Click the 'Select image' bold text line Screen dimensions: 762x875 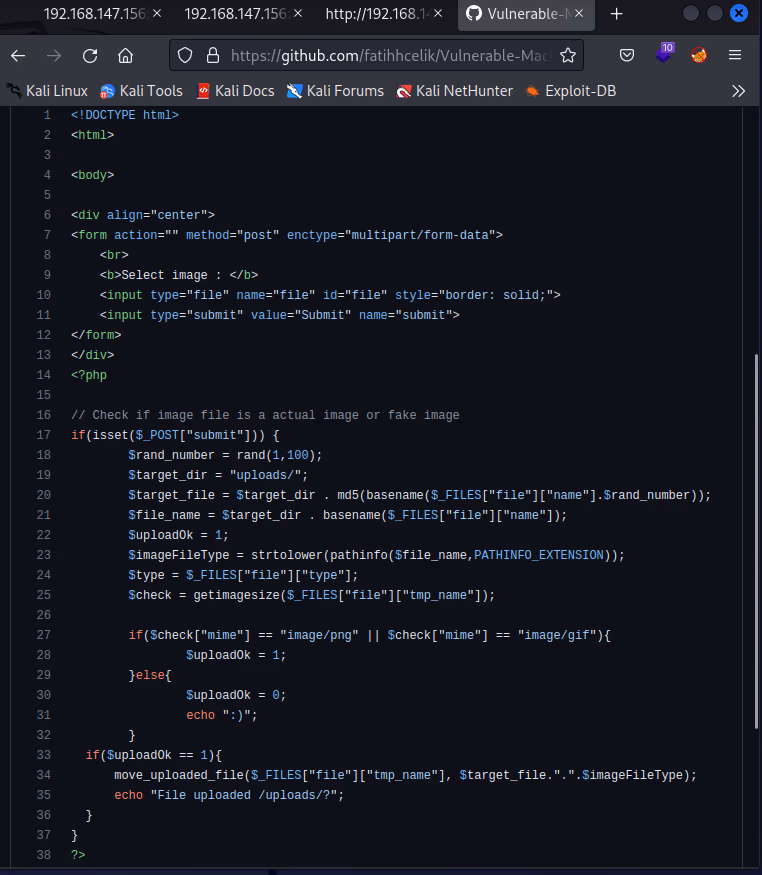[x=179, y=275]
